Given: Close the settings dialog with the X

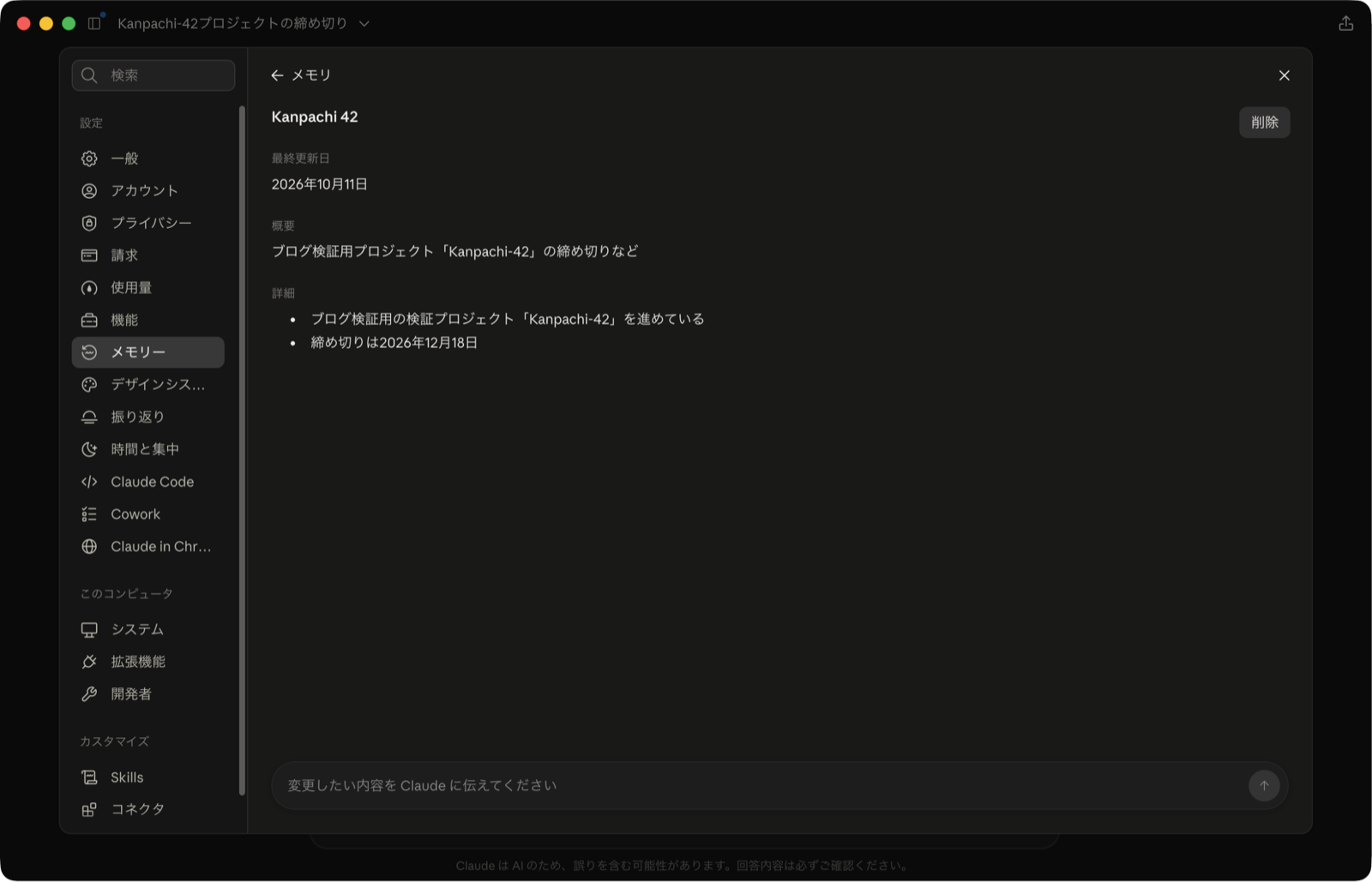Looking at the screenshot, I should 1284,75.
